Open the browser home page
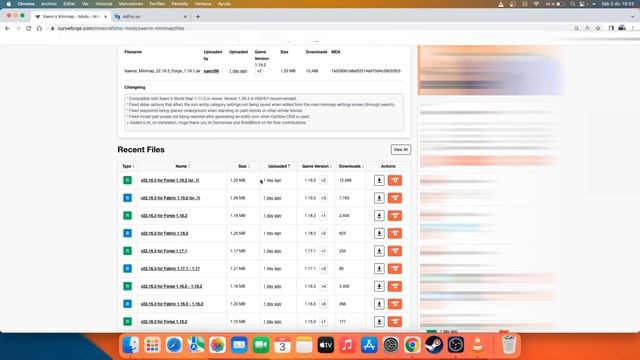Image resolution: width=640 pixels, height=360 pixels. point(39,28)
